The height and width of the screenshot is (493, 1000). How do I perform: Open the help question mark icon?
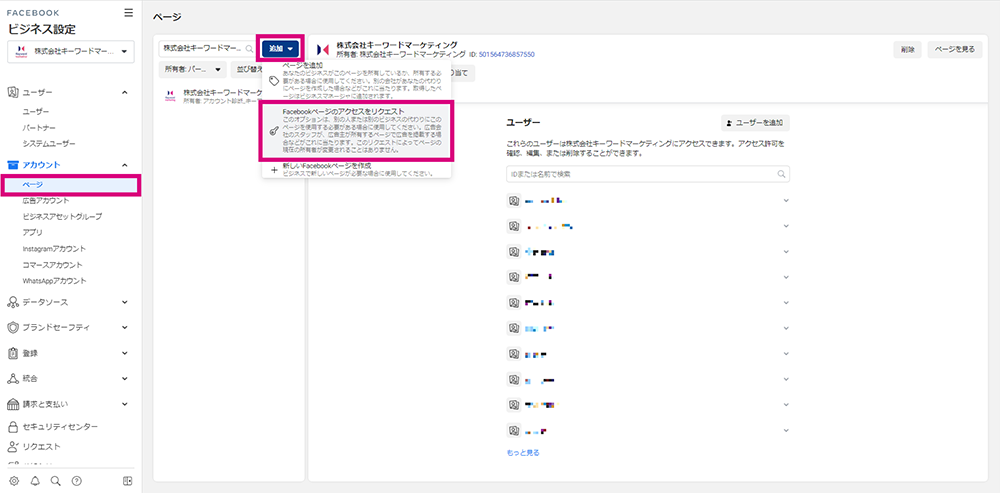point(77,480)
